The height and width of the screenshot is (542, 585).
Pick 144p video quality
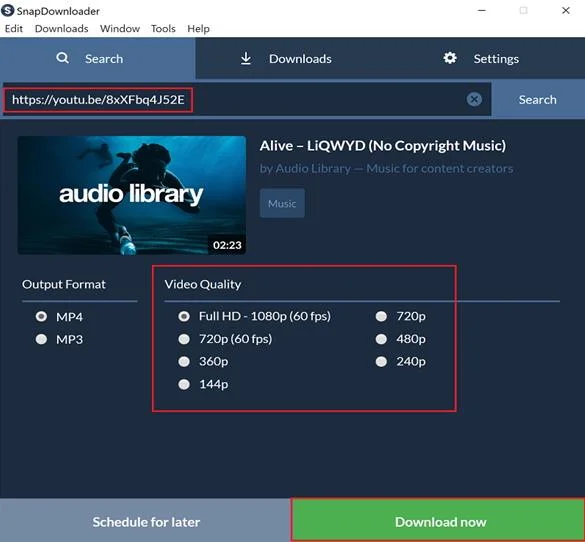tap(184, 384)
